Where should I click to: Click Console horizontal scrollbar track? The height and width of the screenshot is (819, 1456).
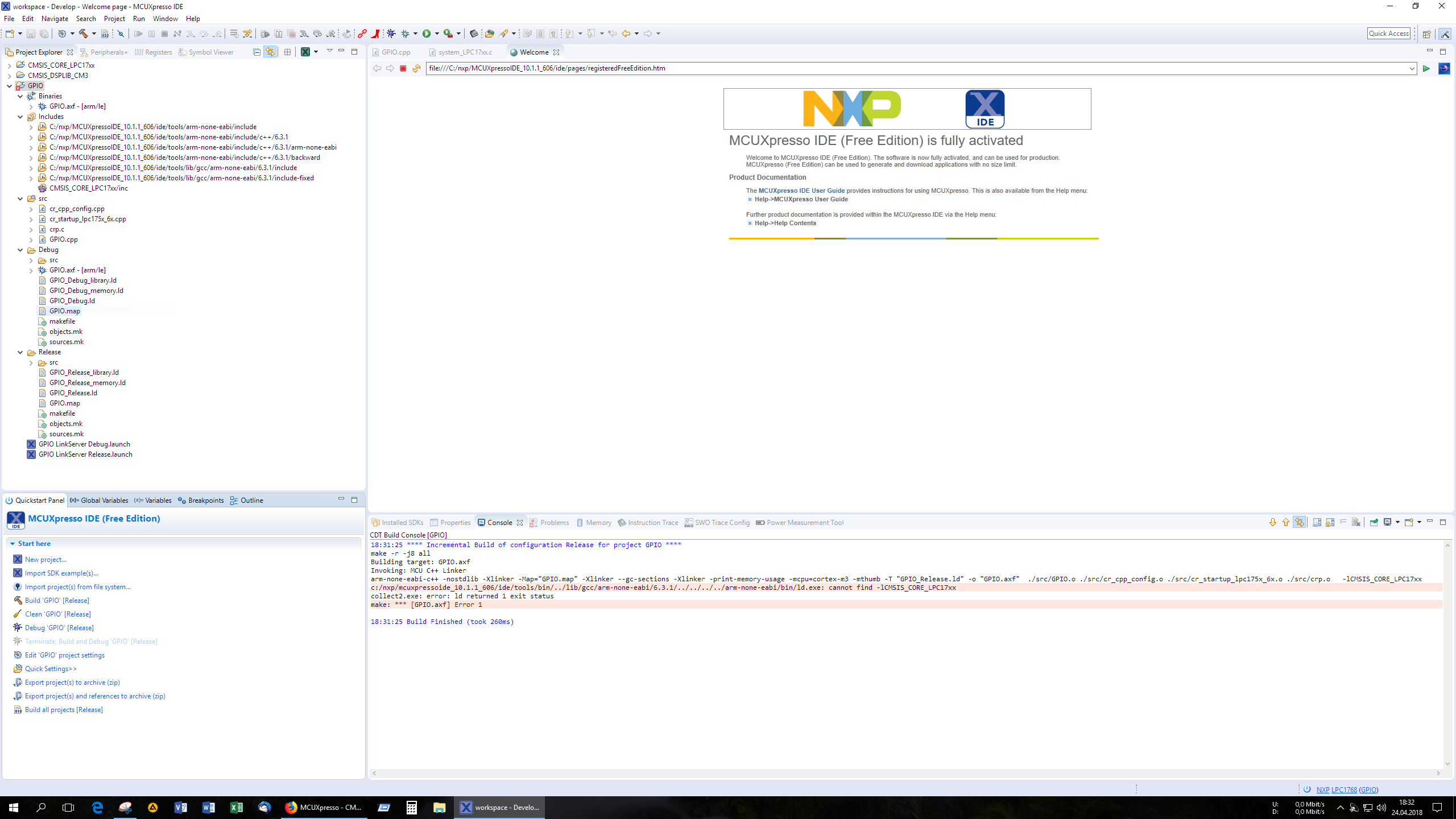(x=905, y=773)
